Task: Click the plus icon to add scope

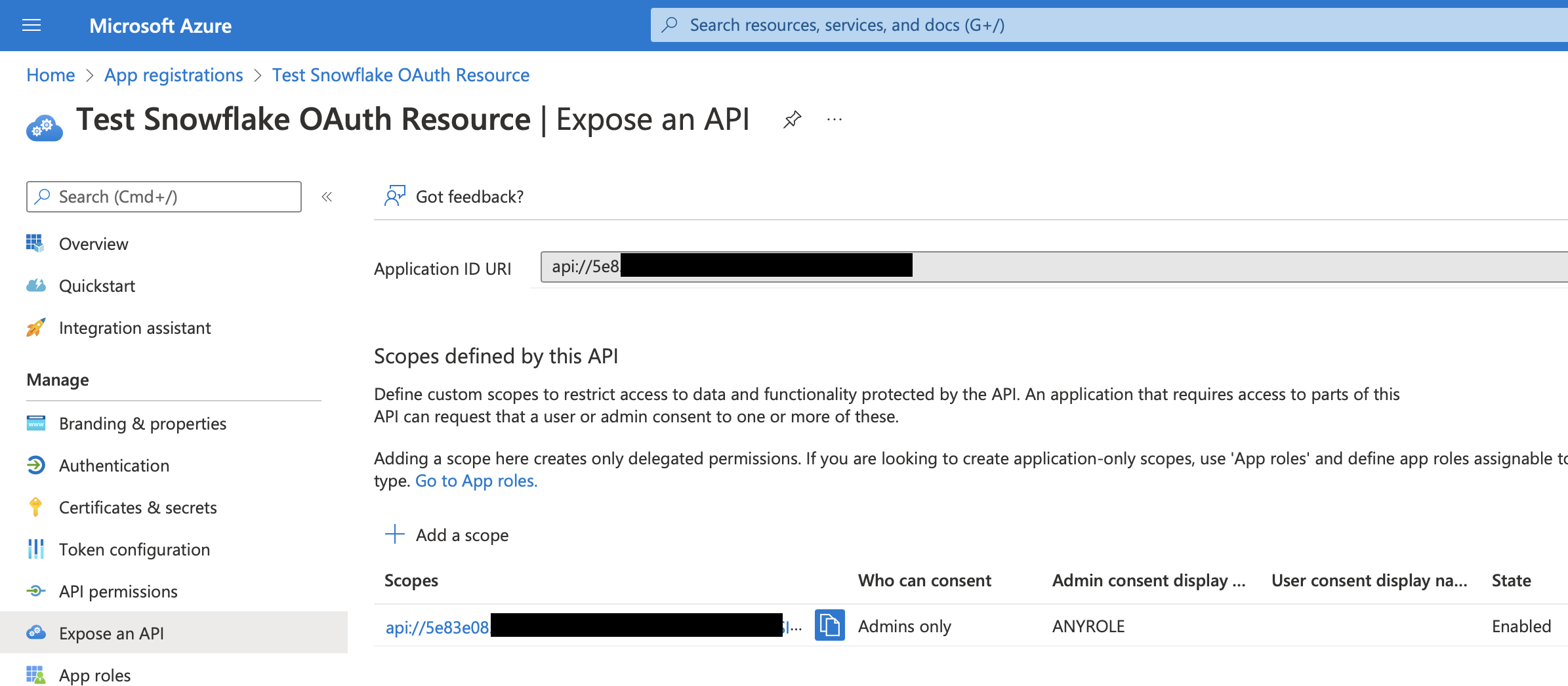Action: coord(395,535)
